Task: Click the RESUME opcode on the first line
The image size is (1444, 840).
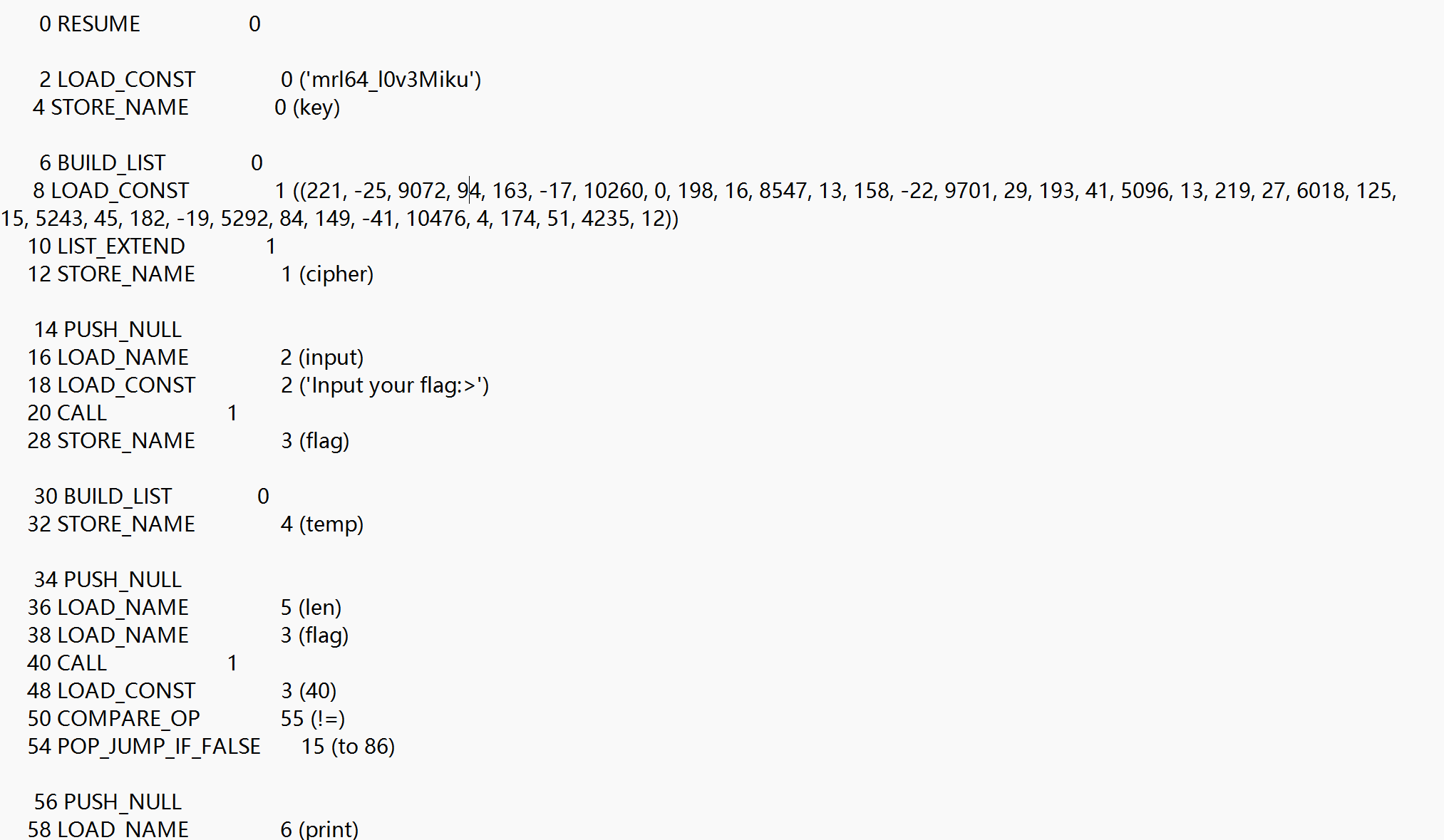Action: 98,24
